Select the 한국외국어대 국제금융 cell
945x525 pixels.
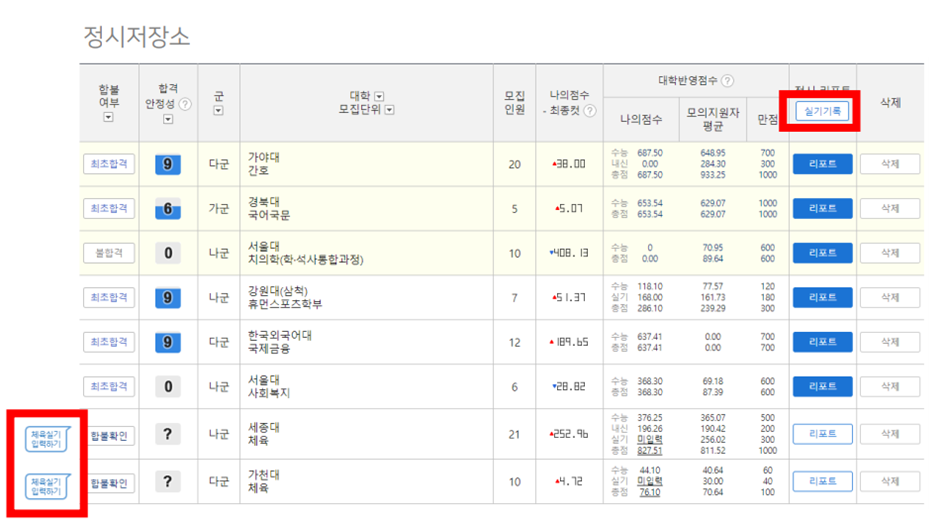[366, 342]
